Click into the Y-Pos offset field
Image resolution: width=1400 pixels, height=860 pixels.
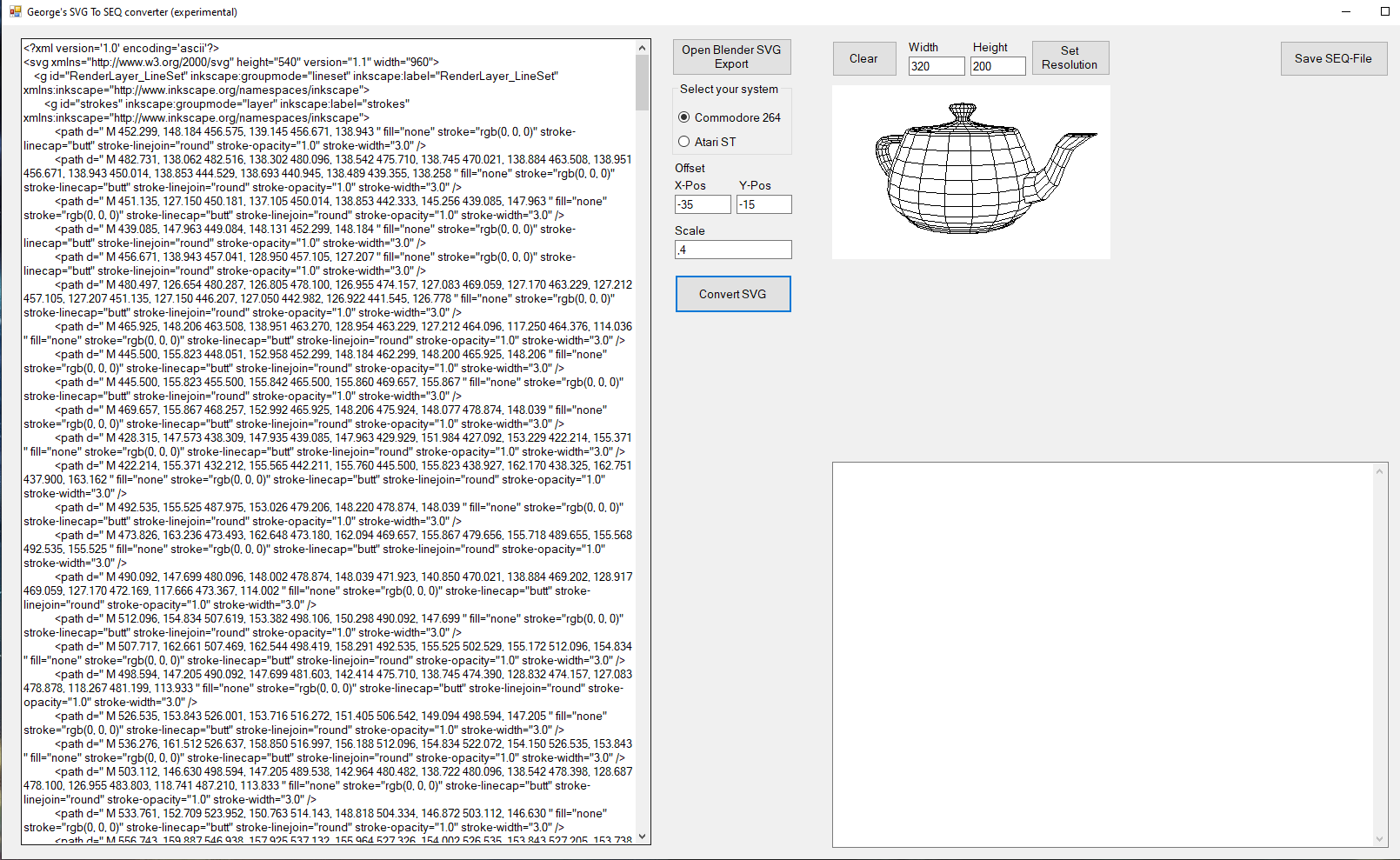(763, 204)
